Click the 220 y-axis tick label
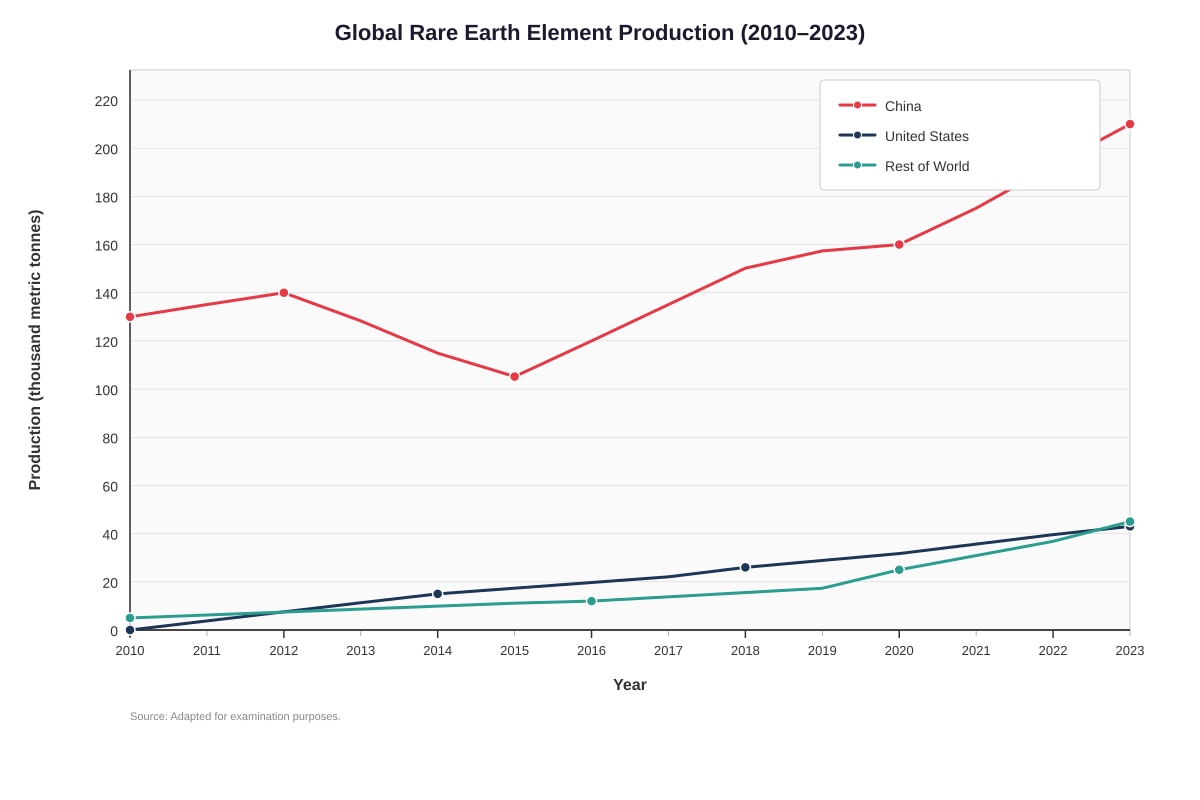 coord(106,101)
